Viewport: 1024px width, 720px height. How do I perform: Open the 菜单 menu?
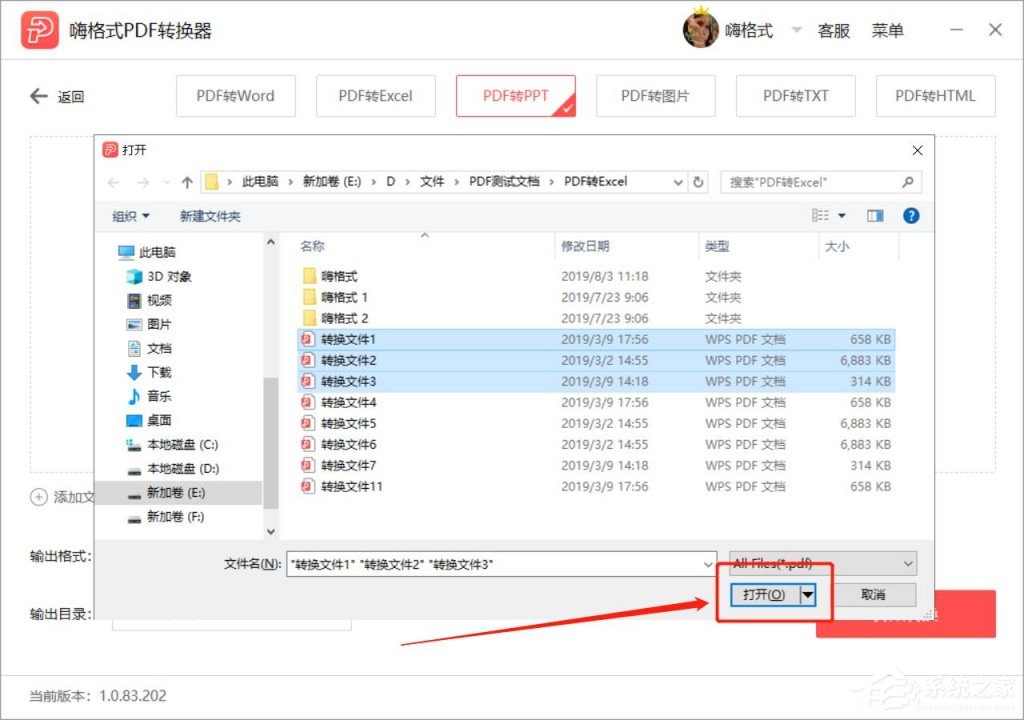point(888,30)
